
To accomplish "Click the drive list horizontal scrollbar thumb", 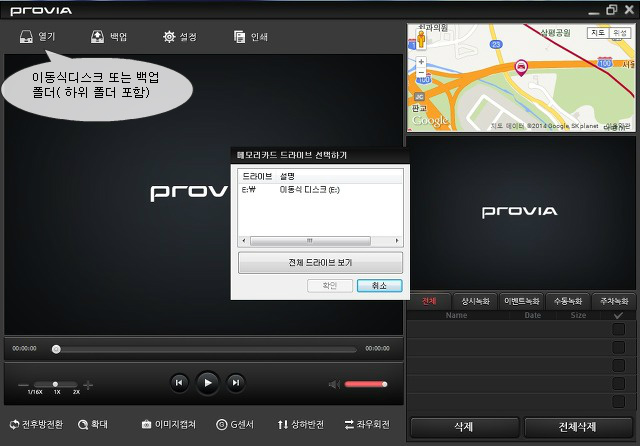I will [310, 241].
